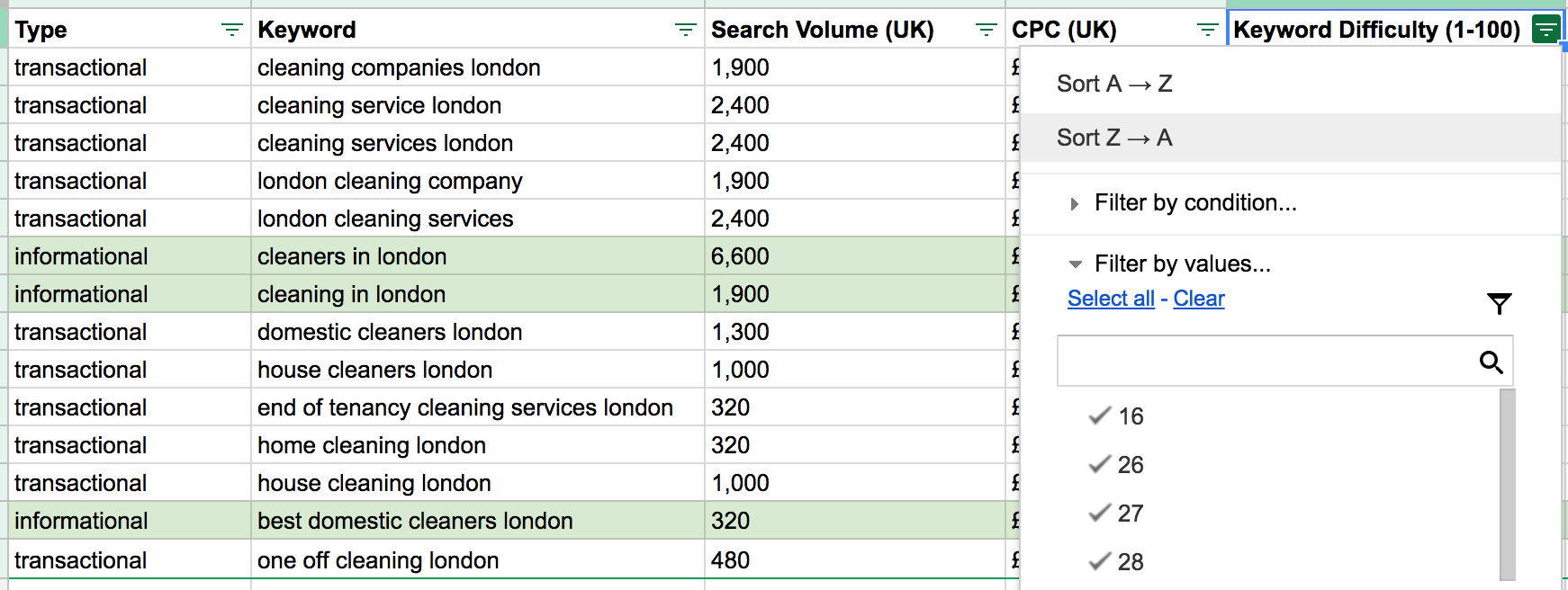
Task: Open filter icon in Keyword column header
Action: click(685, 31)
